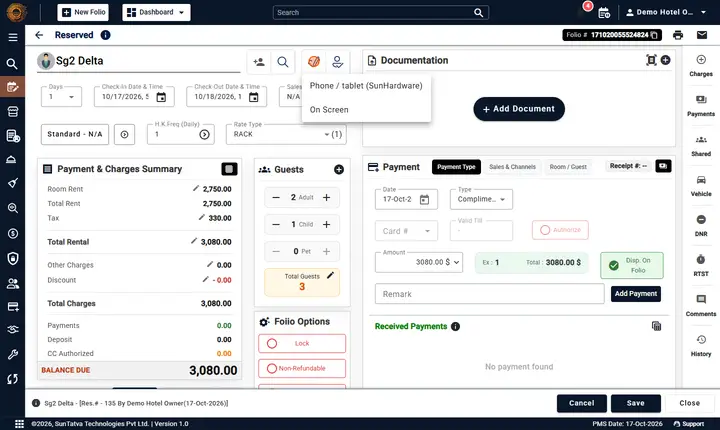The height and width of the screenshot is (430, 720).
Task: Click Received Payments copy icon
Action: coord(657,326)
